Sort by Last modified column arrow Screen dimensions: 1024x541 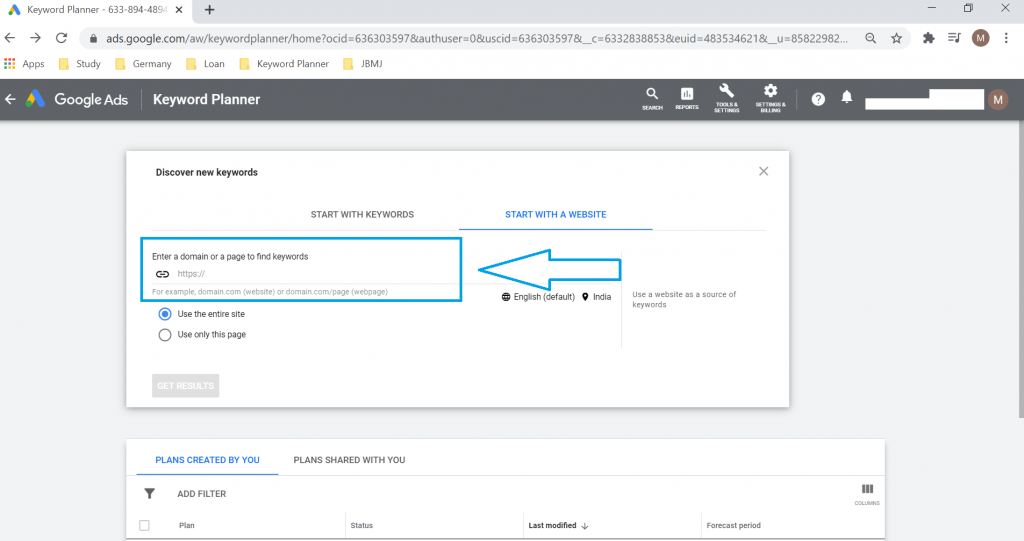click(x=584, y=525)
